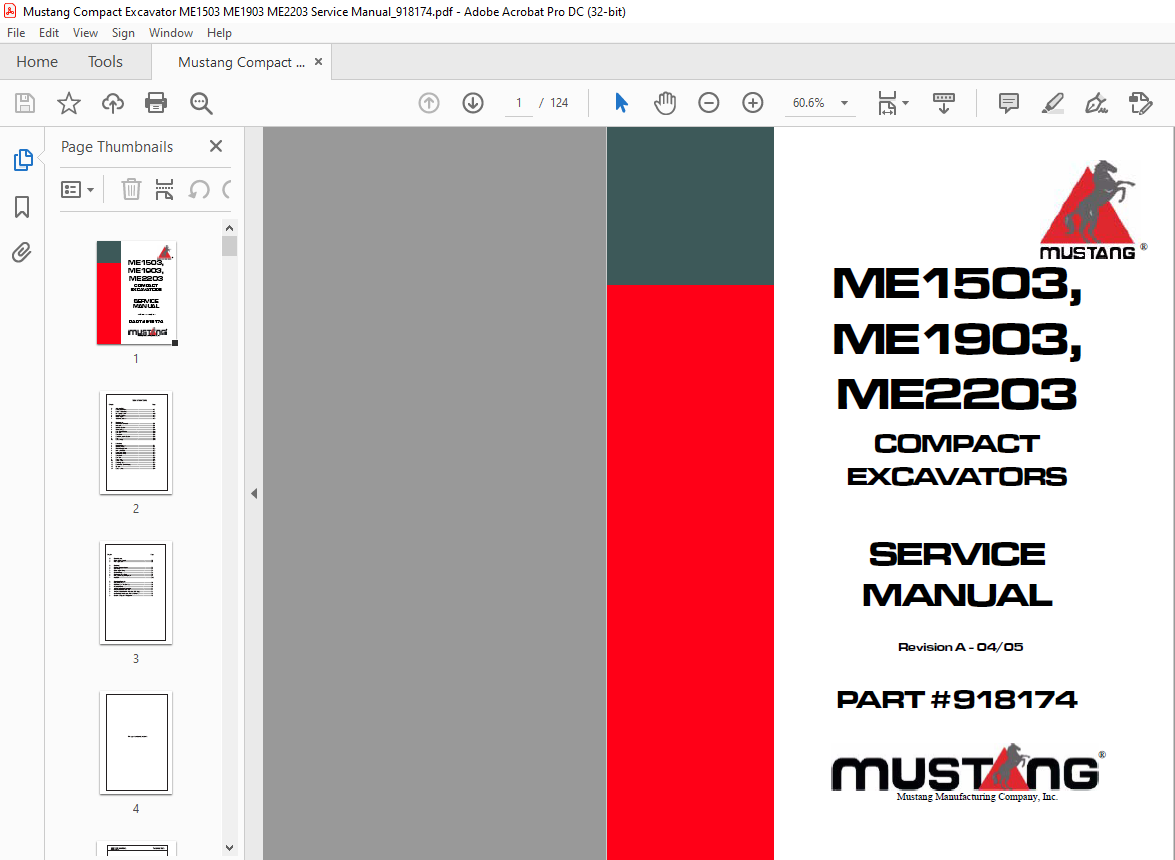Add a comment note icon
The height and width of the screenshot is (860, 1175).
pos(1009,103)
